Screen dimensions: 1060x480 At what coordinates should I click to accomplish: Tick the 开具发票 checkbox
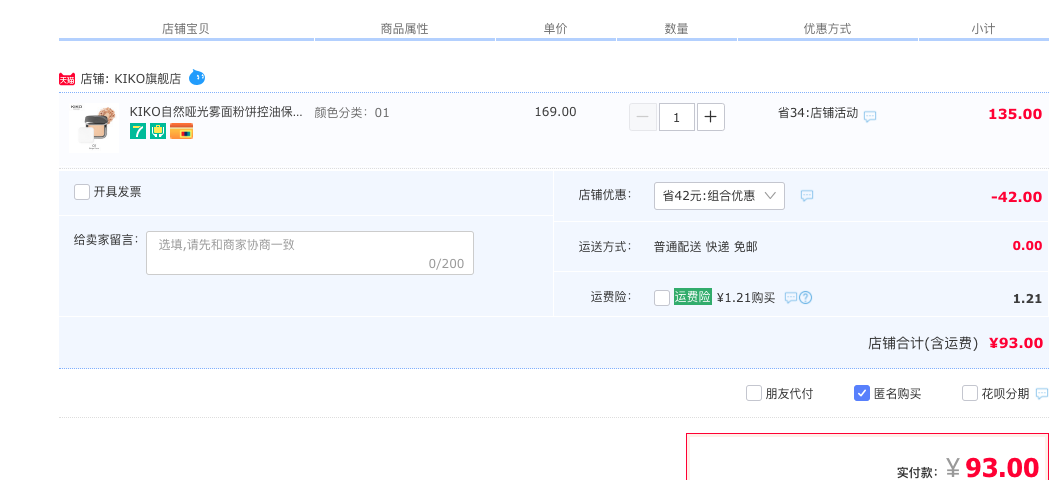pos(82,192)
